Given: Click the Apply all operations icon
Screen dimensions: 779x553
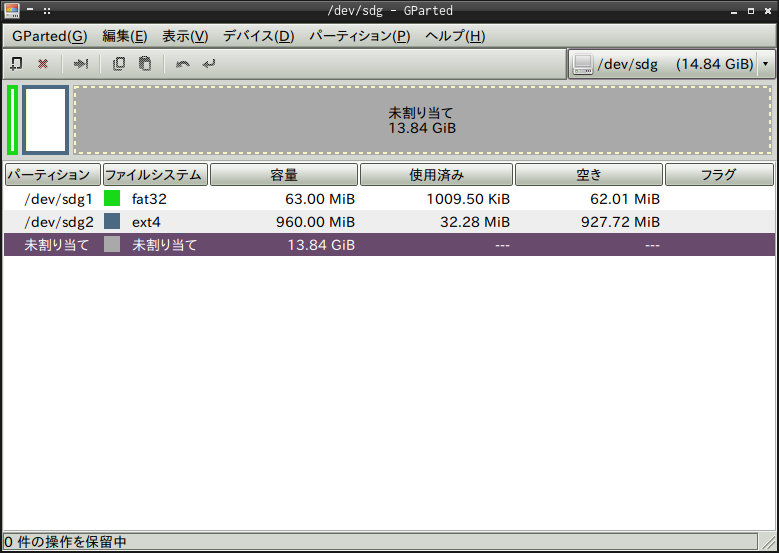Looking at the screenshot, I should coord(209,64).
